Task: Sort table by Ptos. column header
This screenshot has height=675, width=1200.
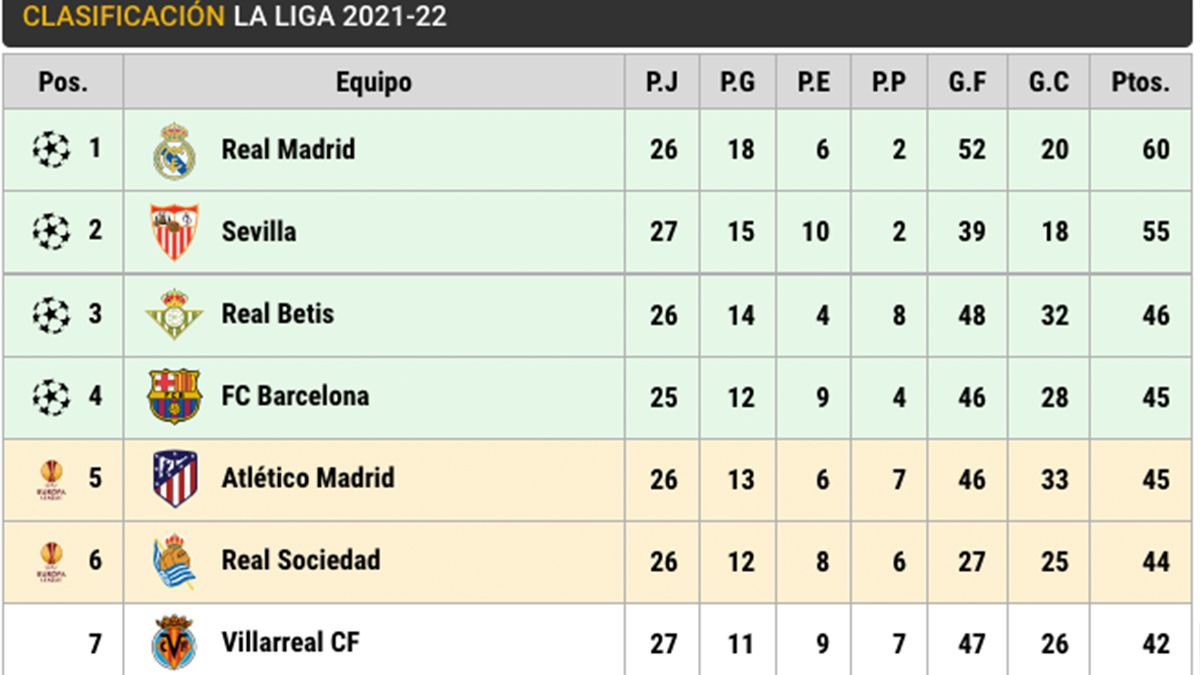Action: [x=1140, y=82]
